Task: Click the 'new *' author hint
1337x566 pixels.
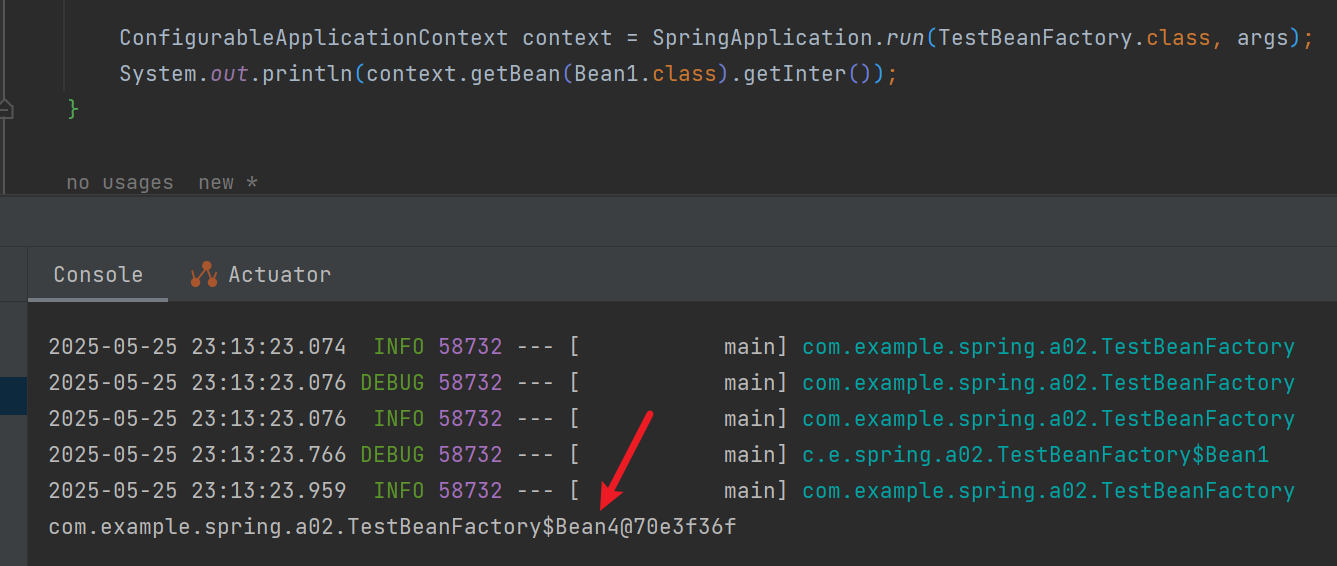Action: point(228,182)
